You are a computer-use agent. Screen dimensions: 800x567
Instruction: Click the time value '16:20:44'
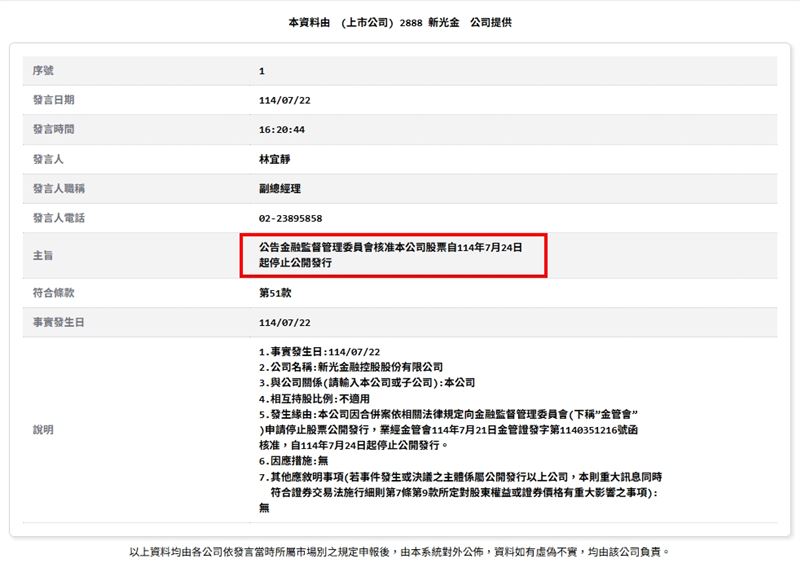(x=282, y=130)
